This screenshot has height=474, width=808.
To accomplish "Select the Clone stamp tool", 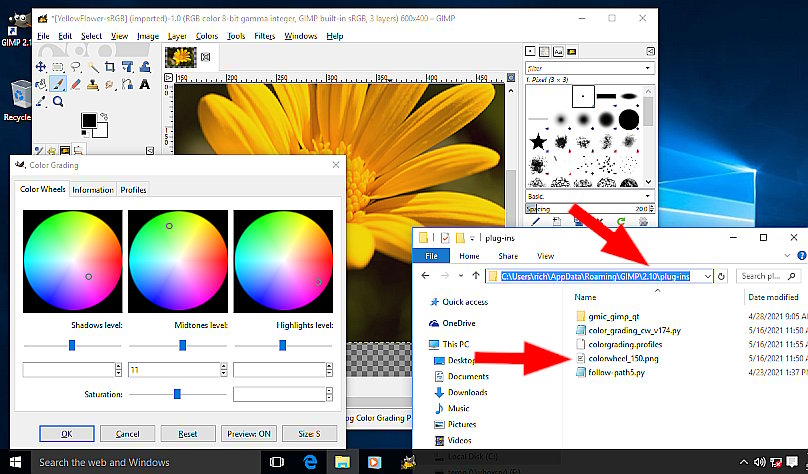I will pos(93,84).
